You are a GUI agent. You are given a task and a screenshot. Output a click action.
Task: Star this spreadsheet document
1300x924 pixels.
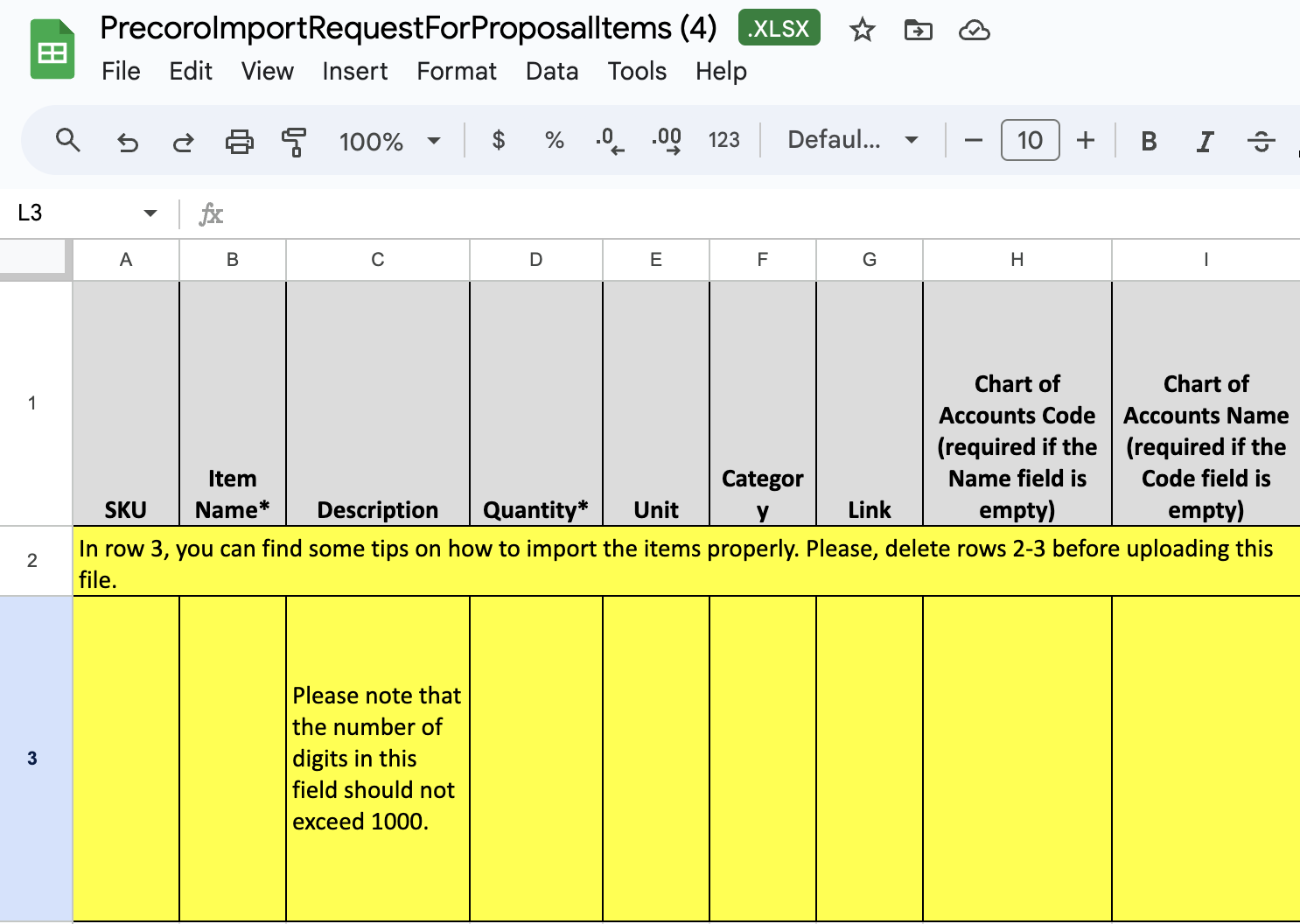pos(863,31)
